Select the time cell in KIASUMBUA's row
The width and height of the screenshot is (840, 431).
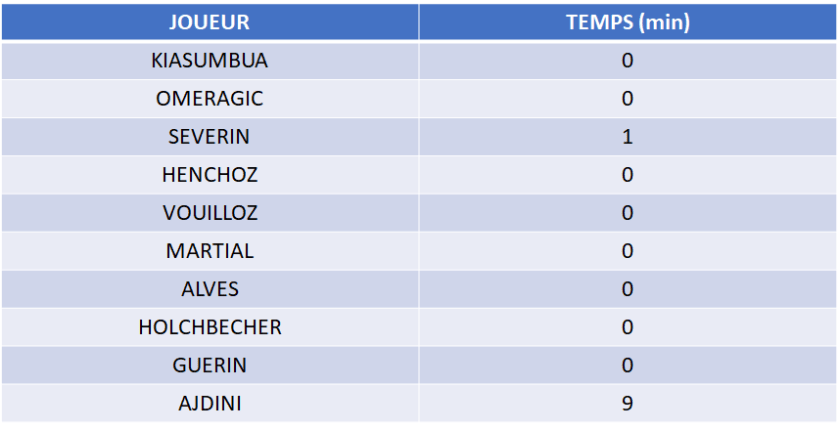point(627,60)
